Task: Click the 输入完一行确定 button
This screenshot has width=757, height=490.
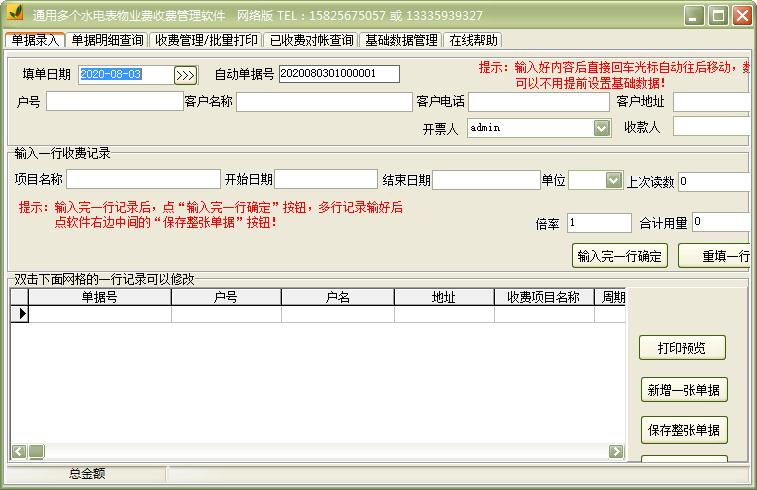Action: tap(619, 256)
